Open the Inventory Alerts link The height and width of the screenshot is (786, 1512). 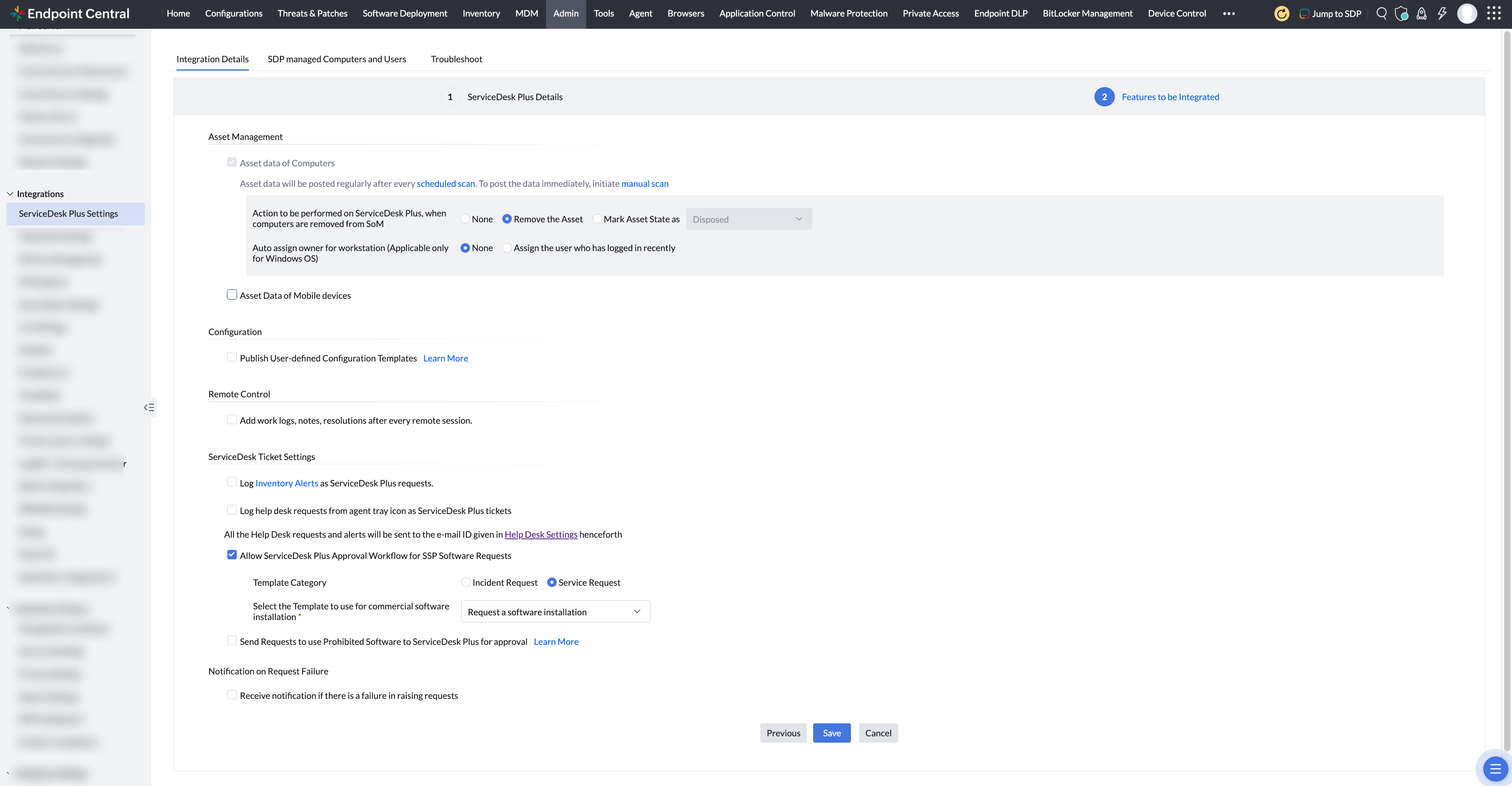pos(286,483)
